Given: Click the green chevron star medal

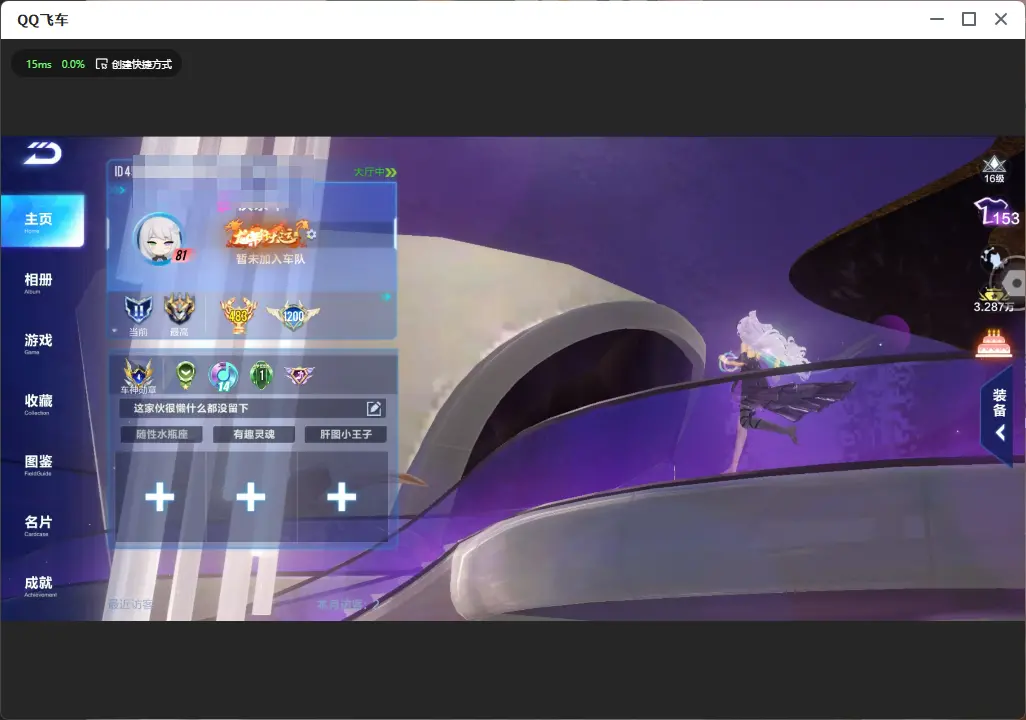Looking at the screenshot, I should 186,375.
